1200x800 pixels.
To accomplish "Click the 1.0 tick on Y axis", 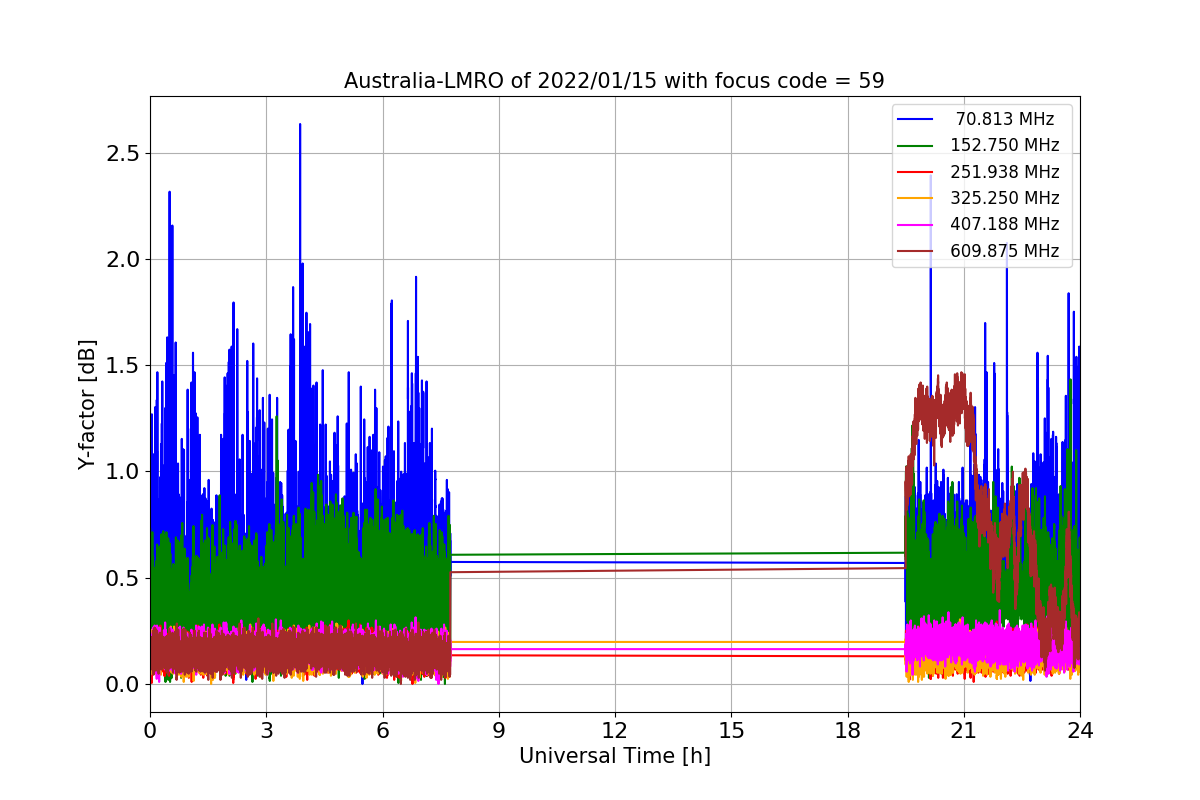I will tap(125, 471).
